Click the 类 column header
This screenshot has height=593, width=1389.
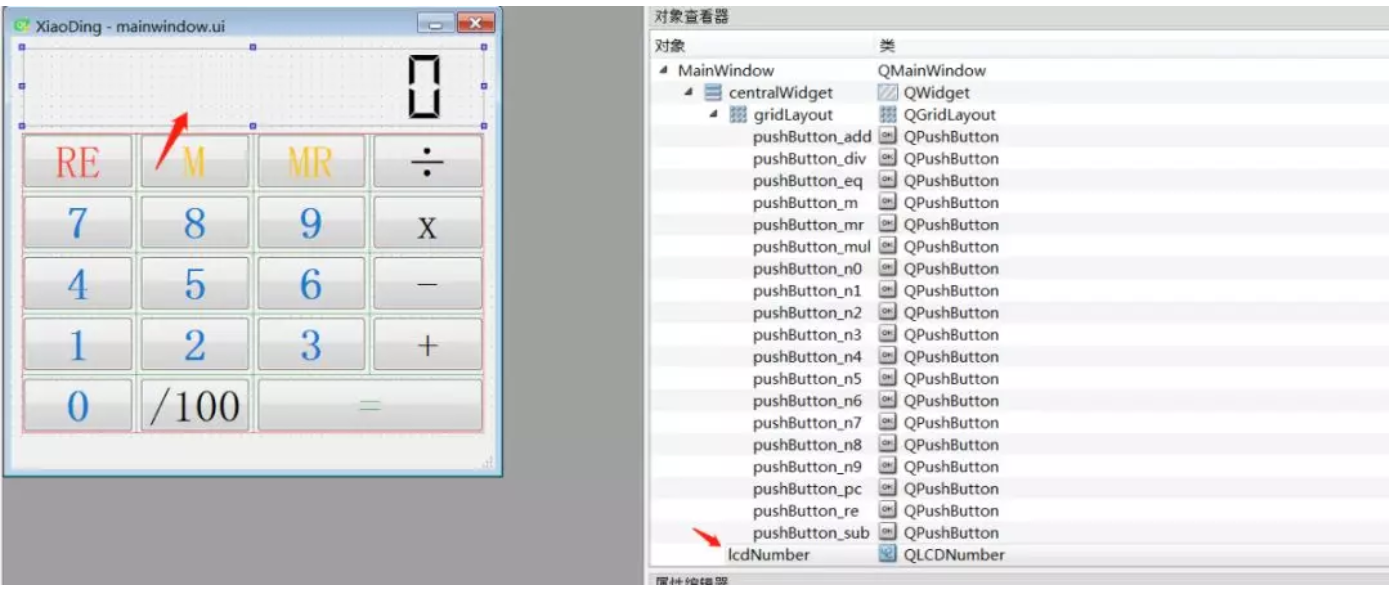(x=887, y=46)
